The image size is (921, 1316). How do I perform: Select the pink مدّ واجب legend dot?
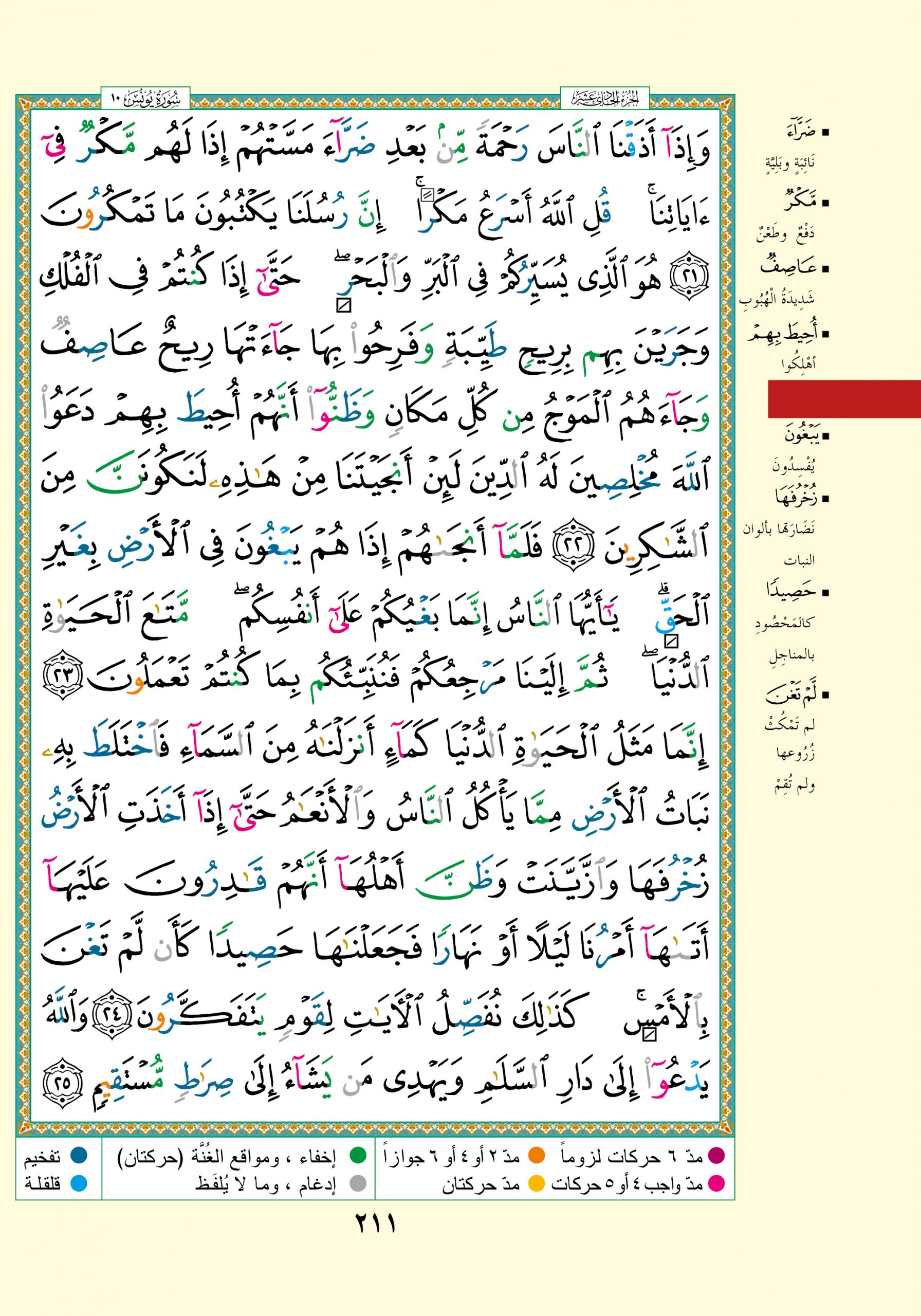coord(716,1183)
